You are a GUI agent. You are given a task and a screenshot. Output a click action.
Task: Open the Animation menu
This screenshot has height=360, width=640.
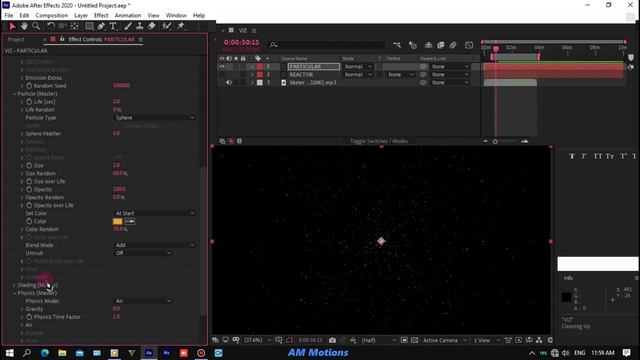click(128, 16)
